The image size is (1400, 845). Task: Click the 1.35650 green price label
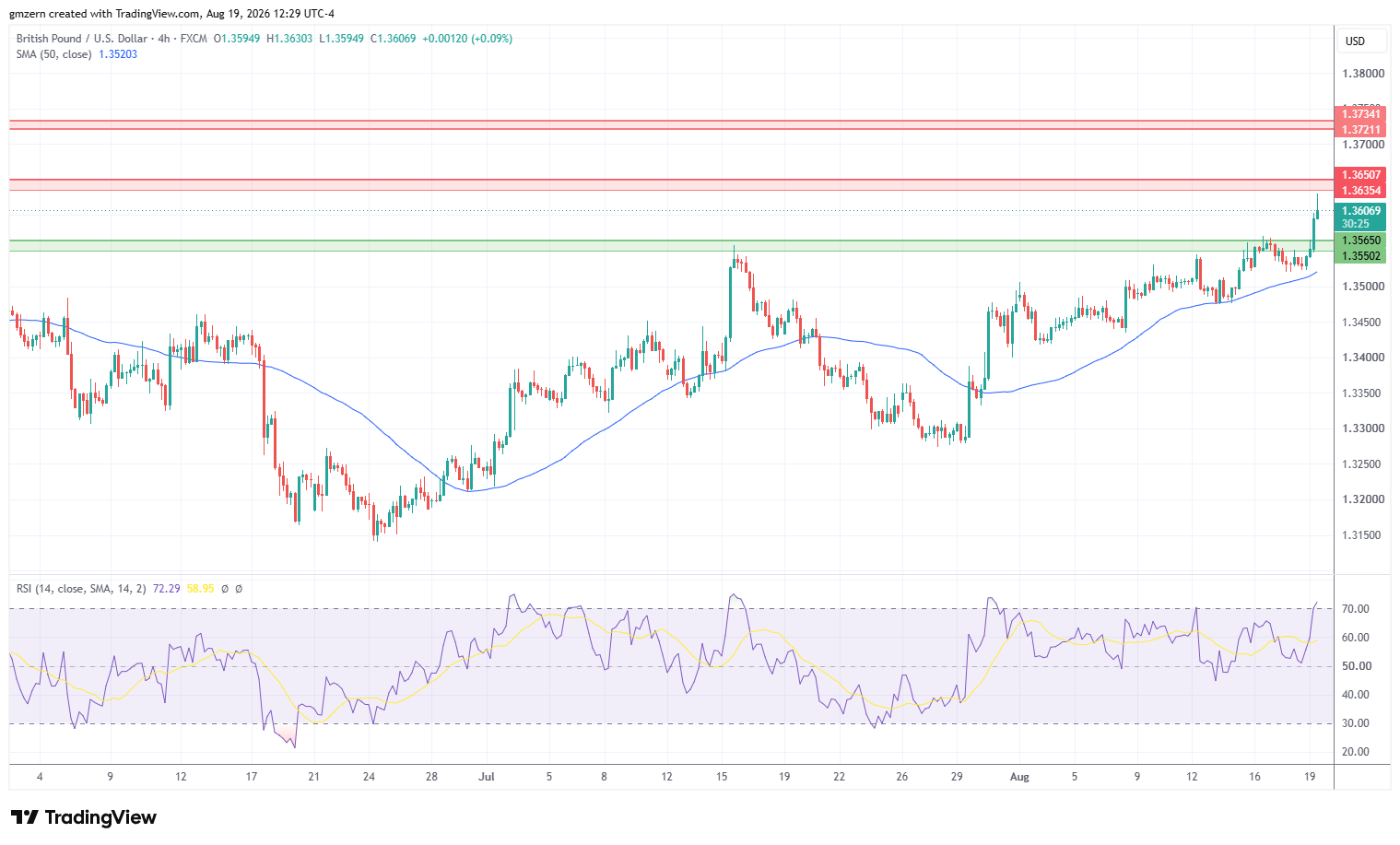1360,241
